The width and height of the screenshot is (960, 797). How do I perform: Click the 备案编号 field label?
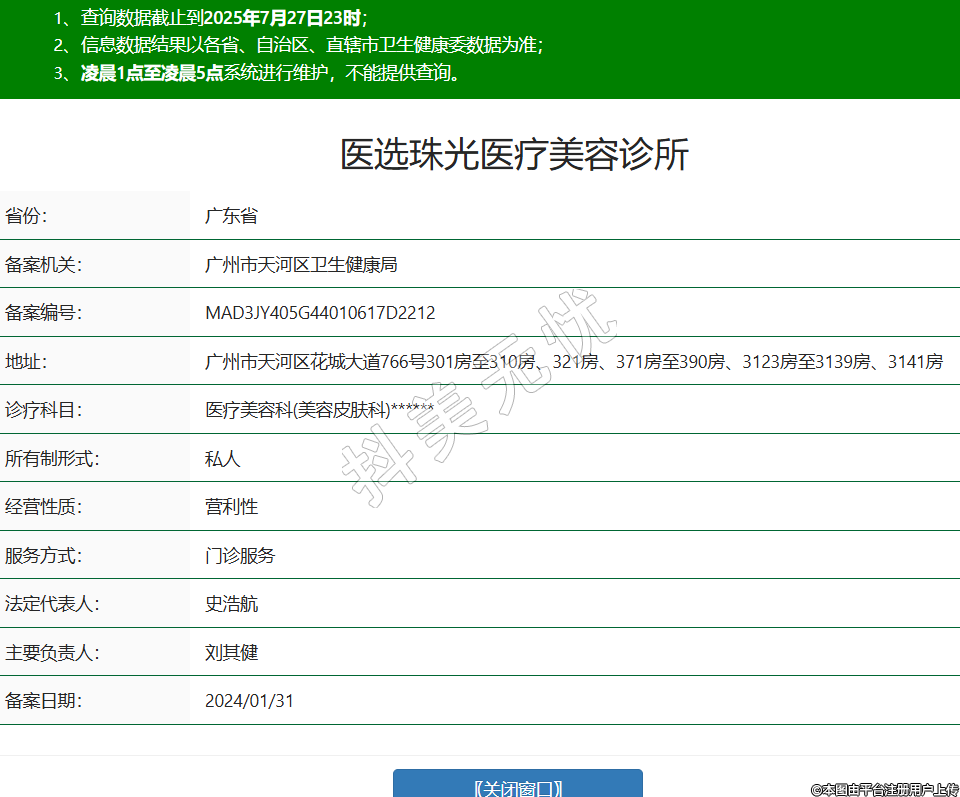[43, 313]
